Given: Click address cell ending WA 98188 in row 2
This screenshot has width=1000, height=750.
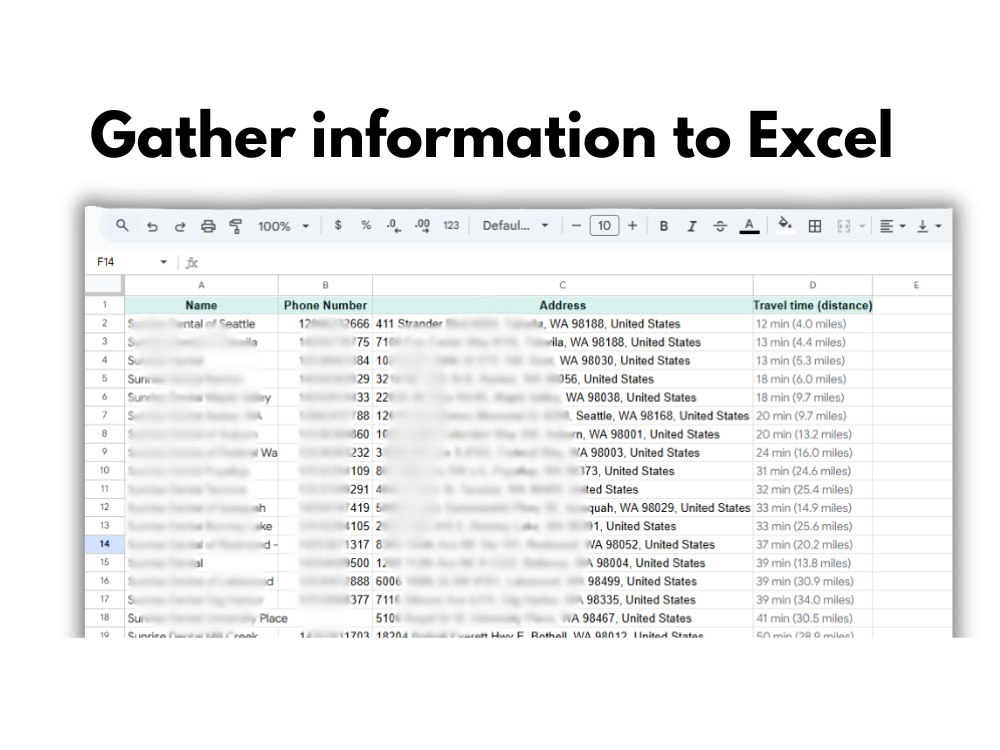Looking at the screenshot, I should [562, 324].
